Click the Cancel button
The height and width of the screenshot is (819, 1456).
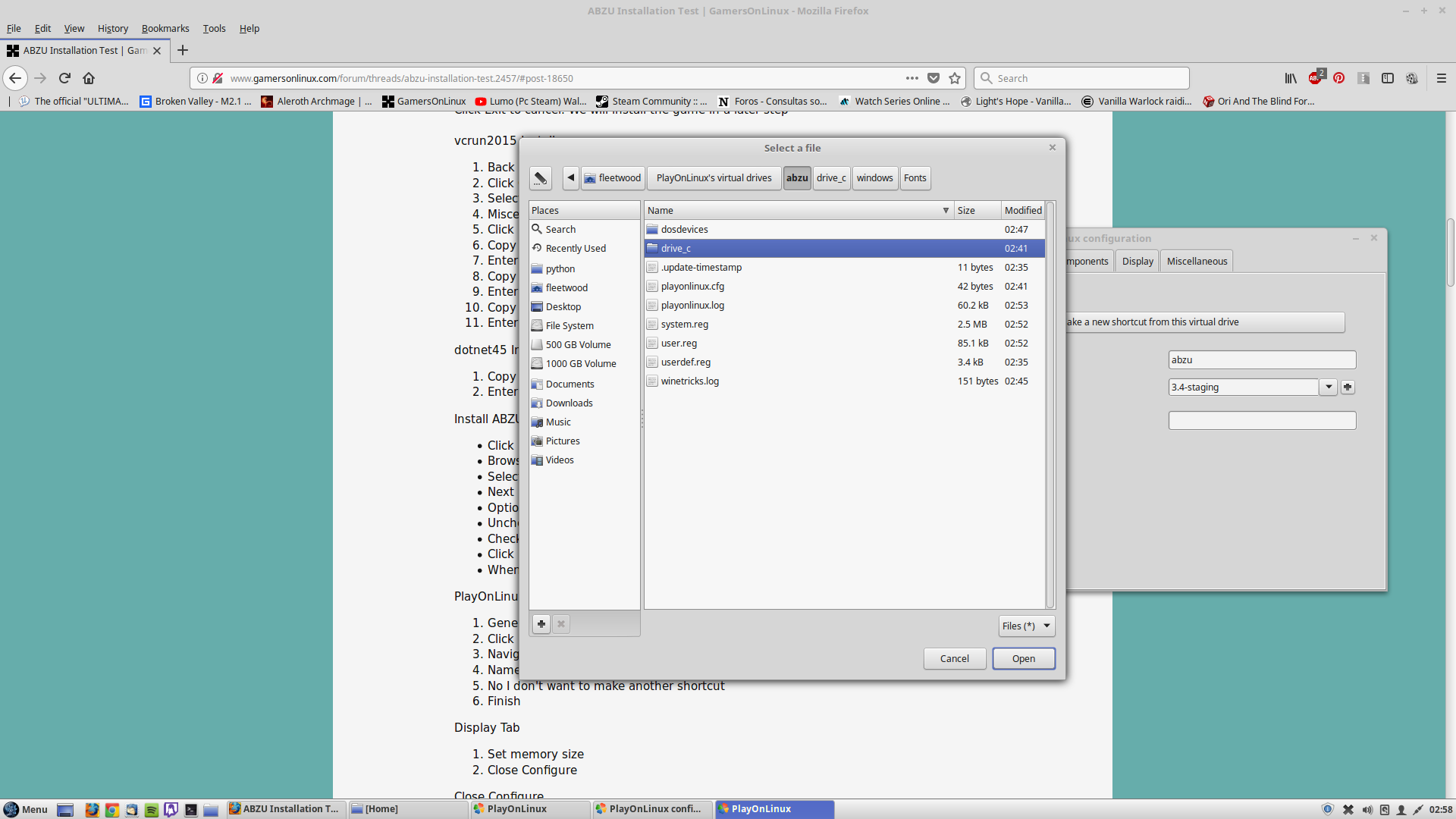pyautogui.click(x=955, y=658)
